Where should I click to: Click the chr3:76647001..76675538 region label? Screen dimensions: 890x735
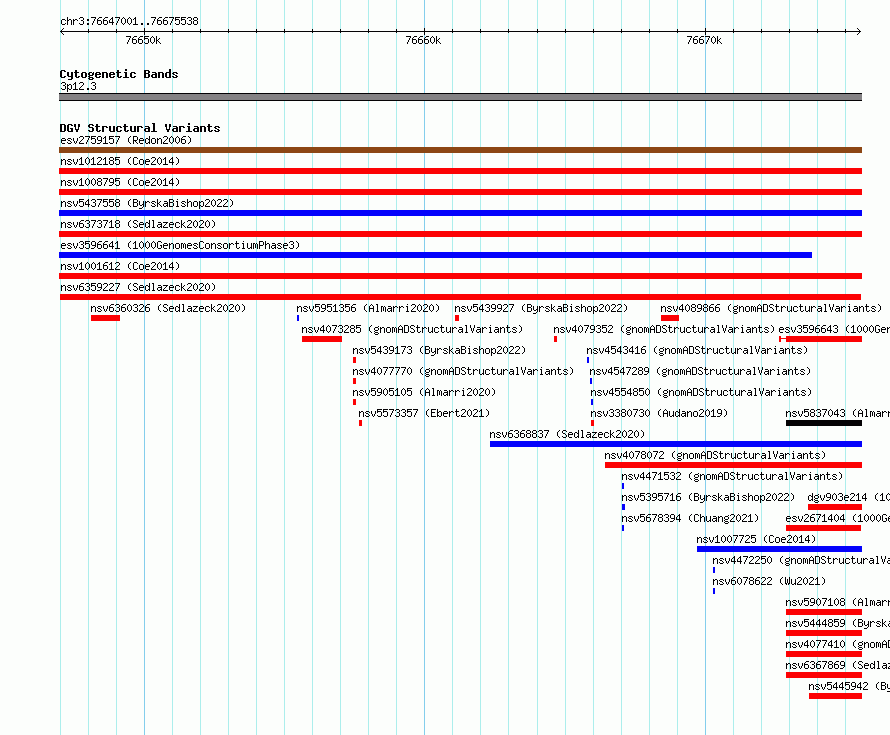[x=129, y=21]
